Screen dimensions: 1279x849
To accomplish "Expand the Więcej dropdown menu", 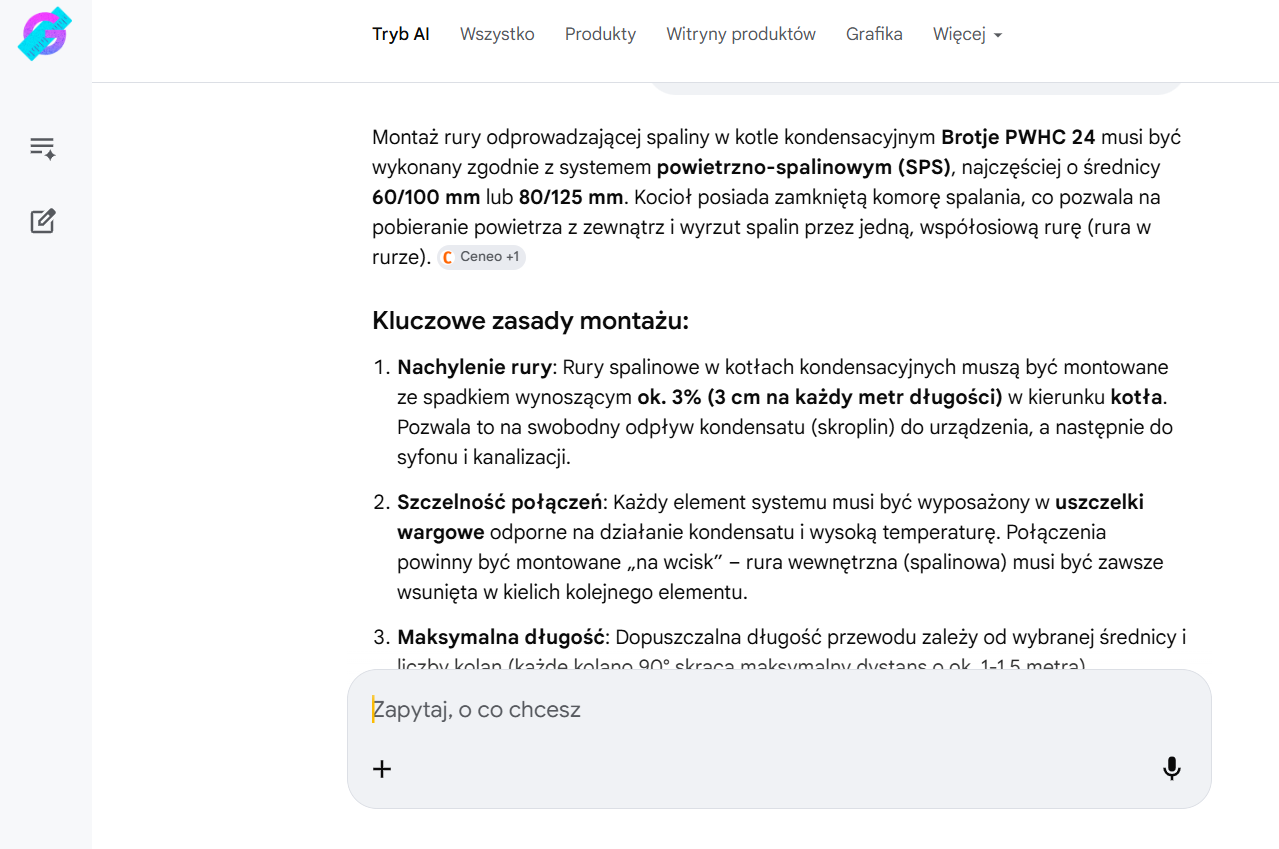I will [967, 34].
